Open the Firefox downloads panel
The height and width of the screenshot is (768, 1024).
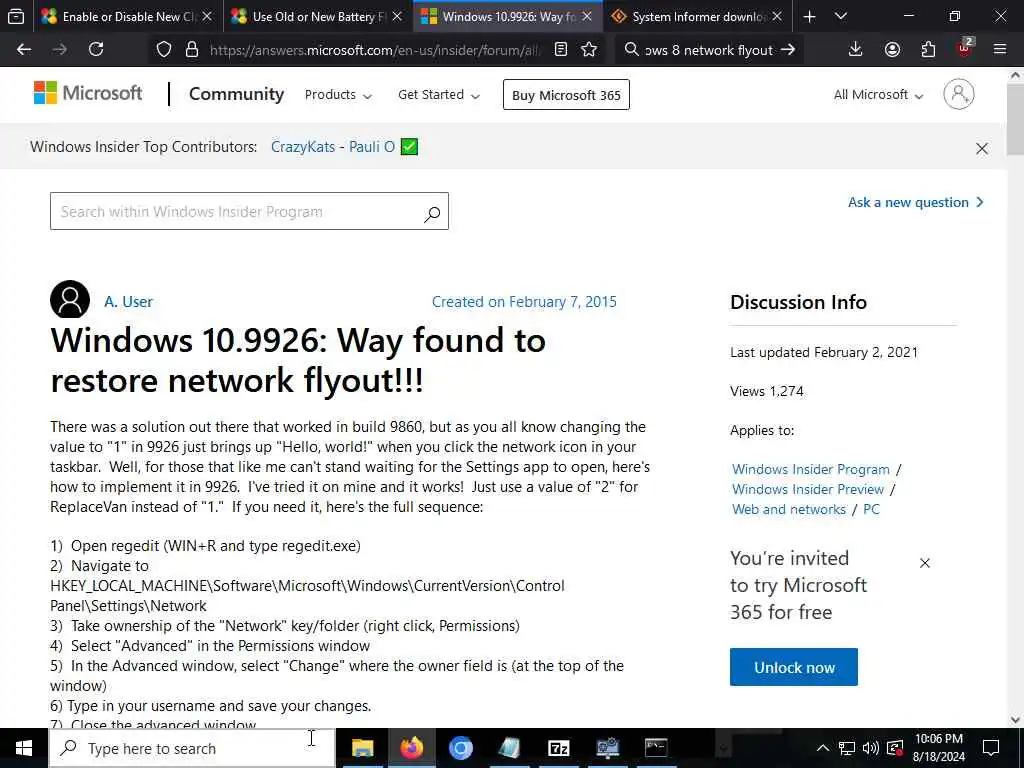[856, 50]
